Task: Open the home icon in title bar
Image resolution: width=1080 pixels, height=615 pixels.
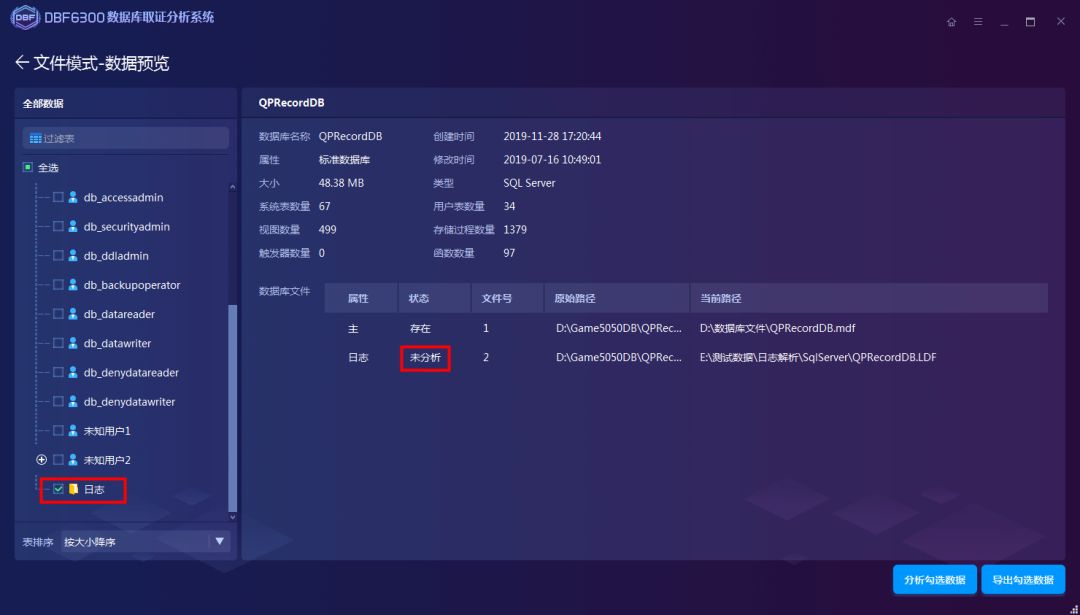Action: coord(951,22)
